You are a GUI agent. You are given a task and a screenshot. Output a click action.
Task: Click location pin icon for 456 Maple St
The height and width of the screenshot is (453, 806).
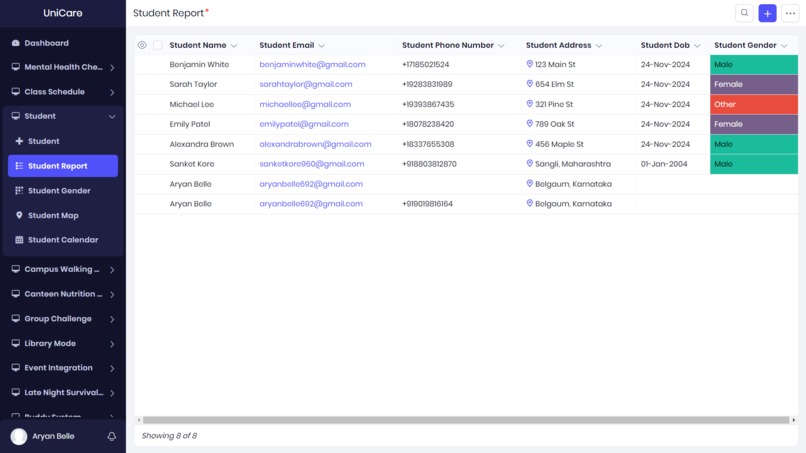pos(529,143)
